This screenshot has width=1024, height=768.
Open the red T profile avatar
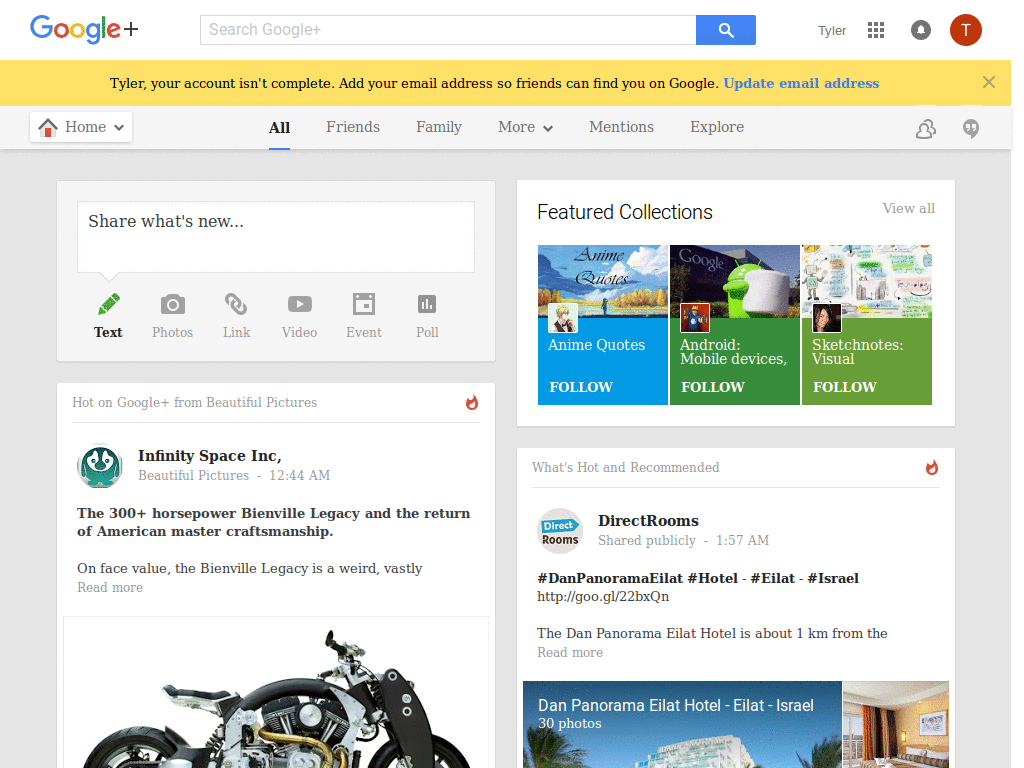[965, 30]
